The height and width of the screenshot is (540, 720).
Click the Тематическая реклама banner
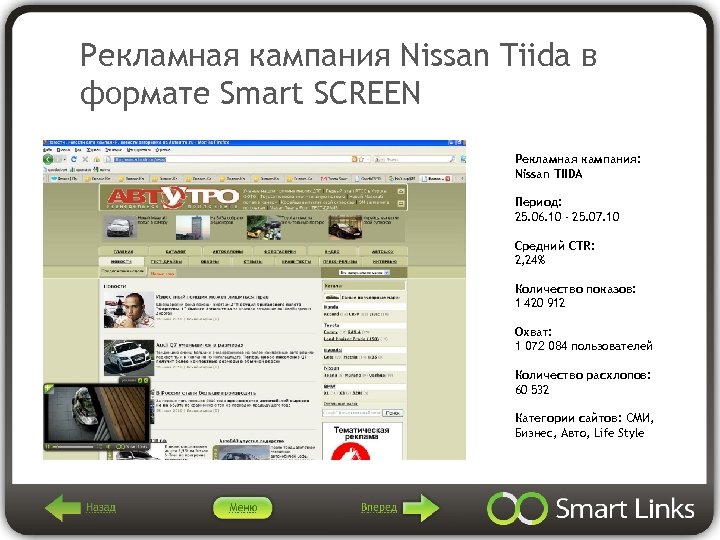[362, 441]
